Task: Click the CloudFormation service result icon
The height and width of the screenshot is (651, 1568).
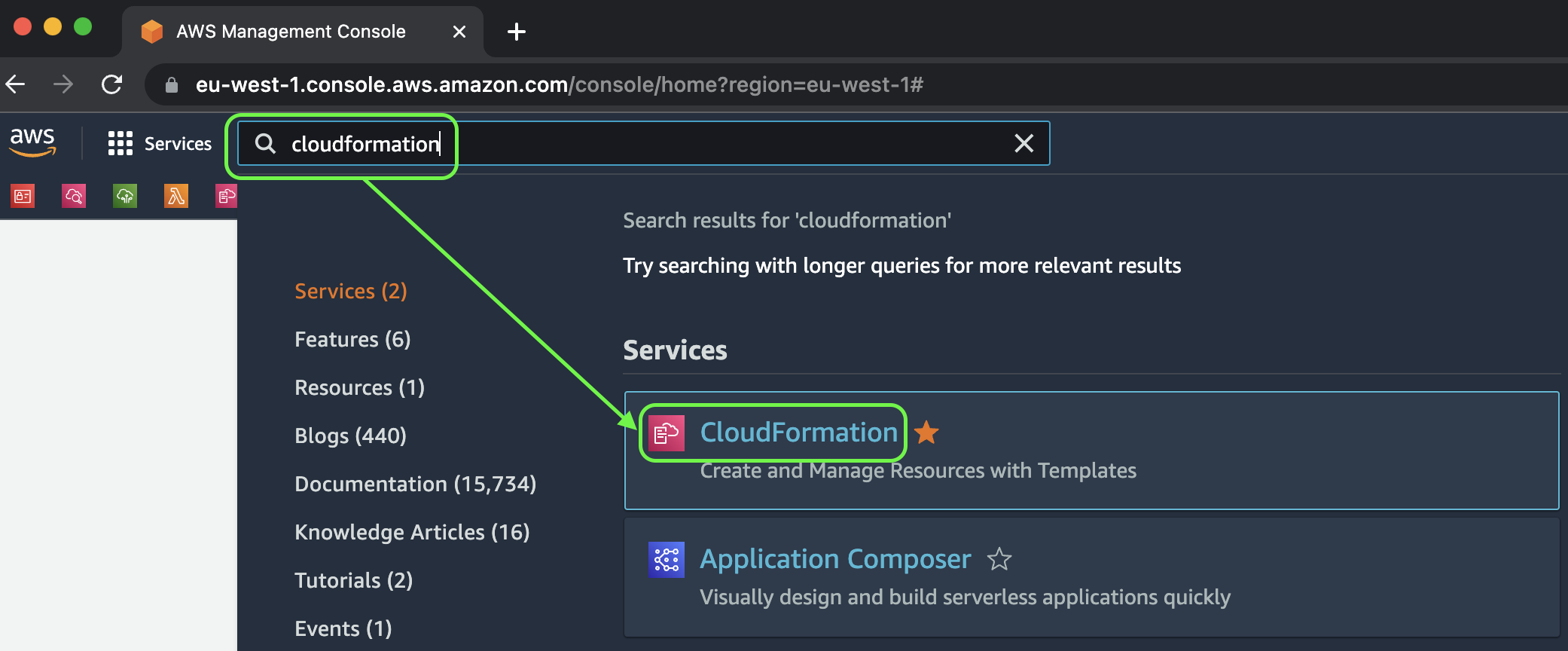Action: tap(667, 433)
